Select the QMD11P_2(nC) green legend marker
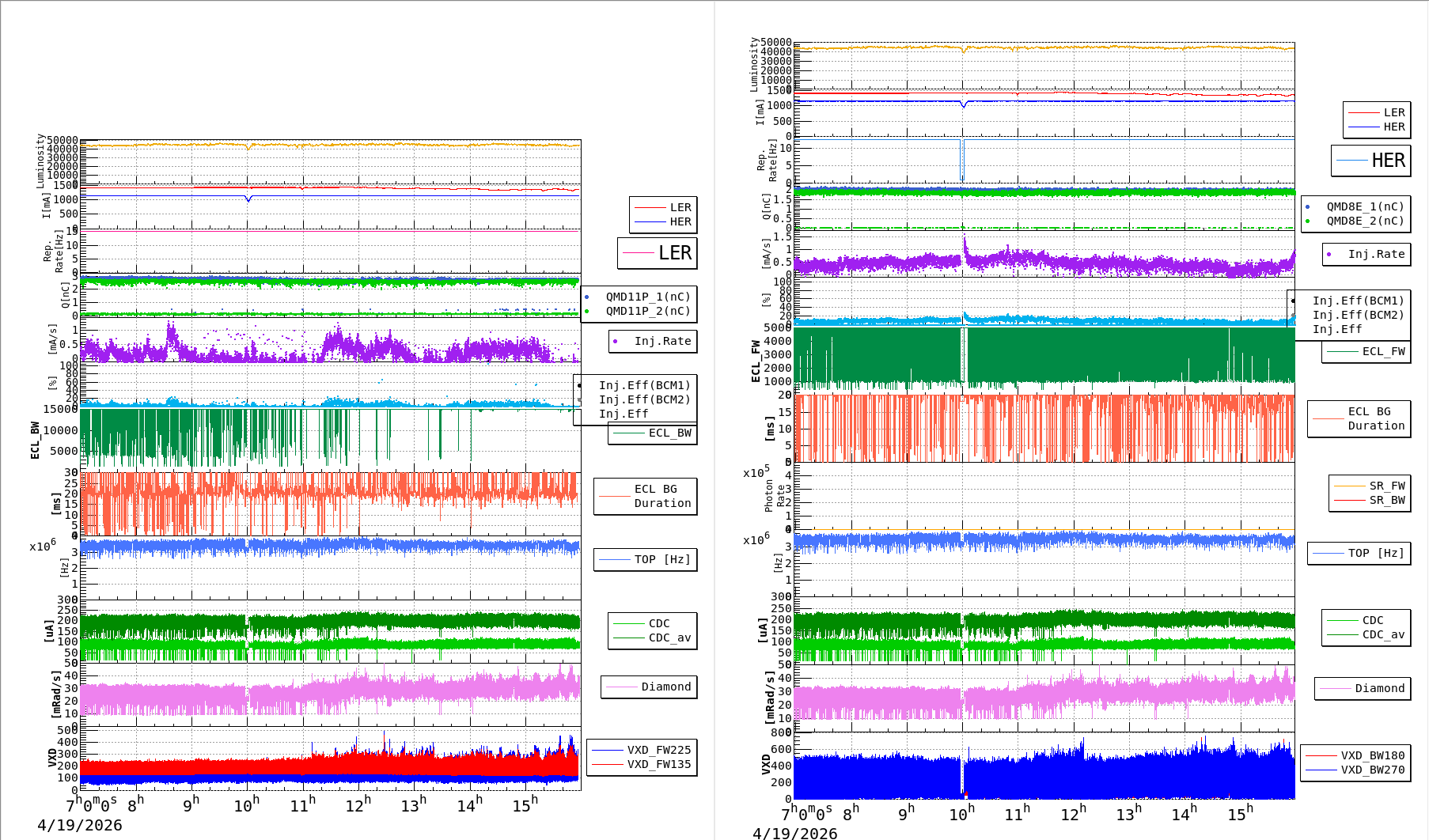 [x=586, y=312]
